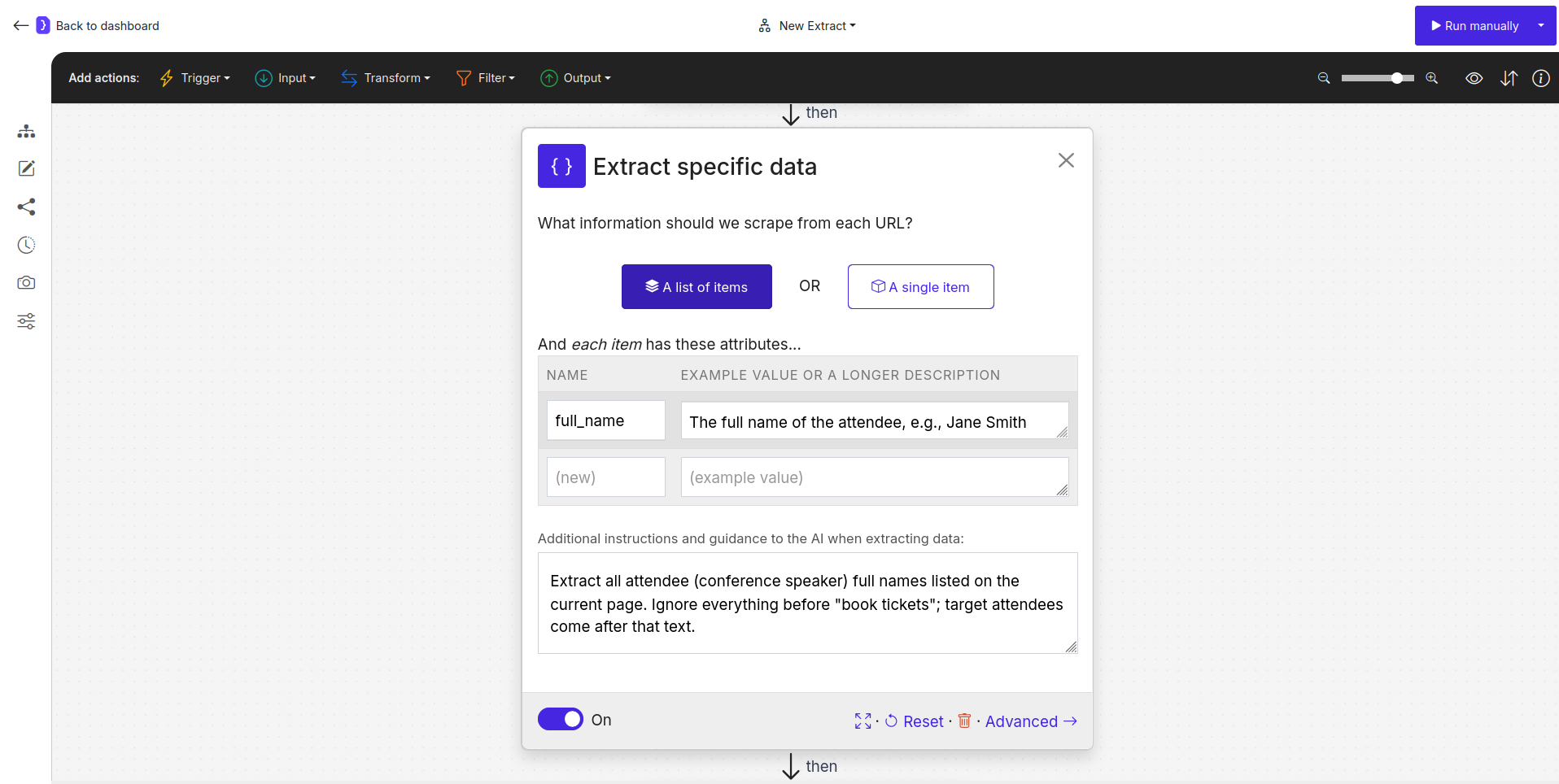Click the sort arrows icon in toolbar
1559x784 pixels.
[1509, 78]
